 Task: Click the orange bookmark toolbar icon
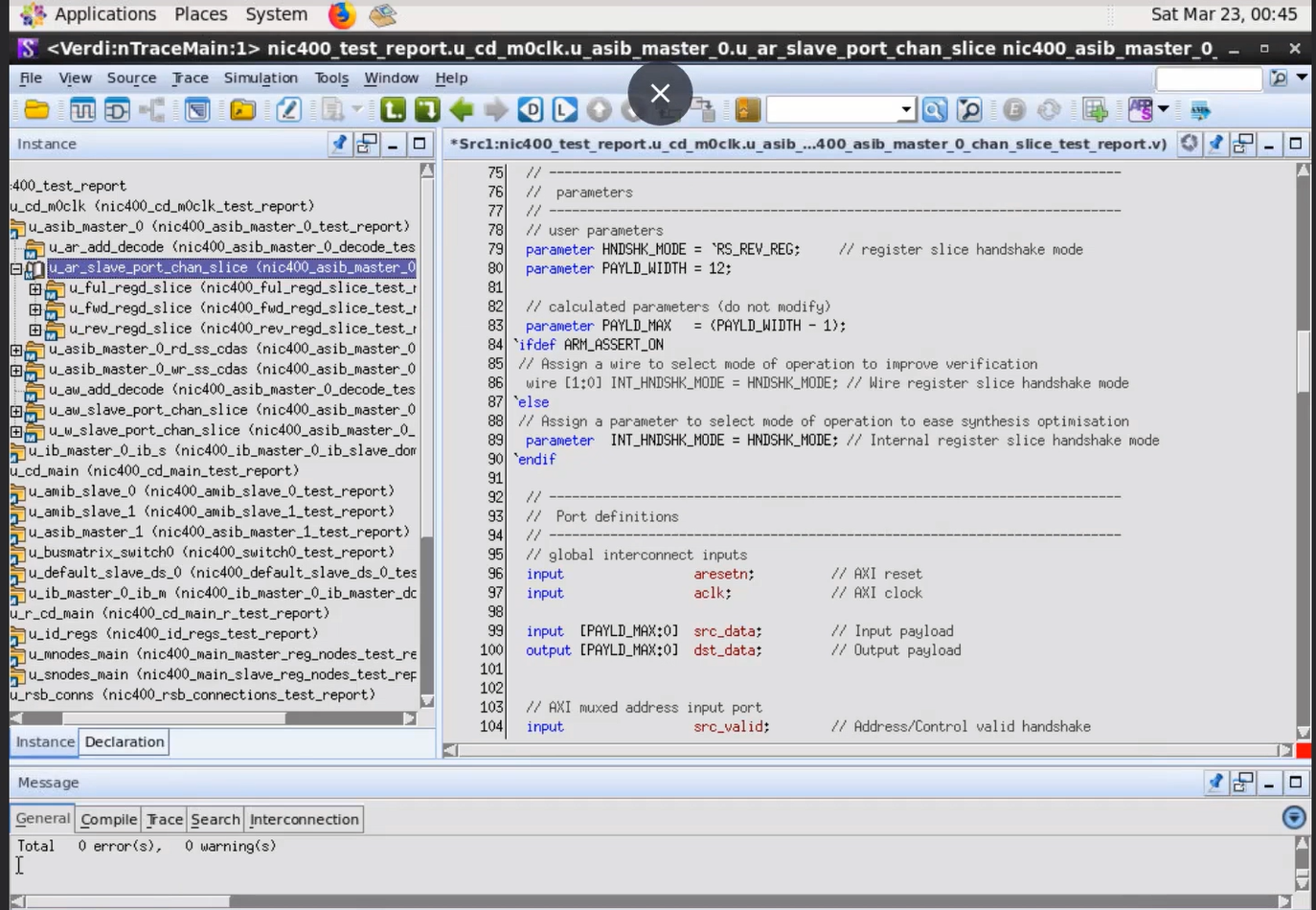747,110
